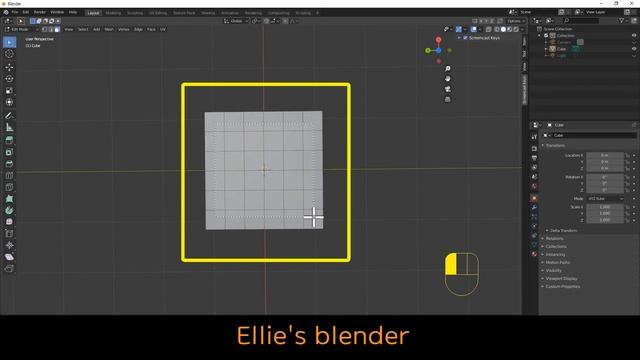Screen dimensions: 640x360
Task: Enable face select mode
Action: tap(57, 29)
